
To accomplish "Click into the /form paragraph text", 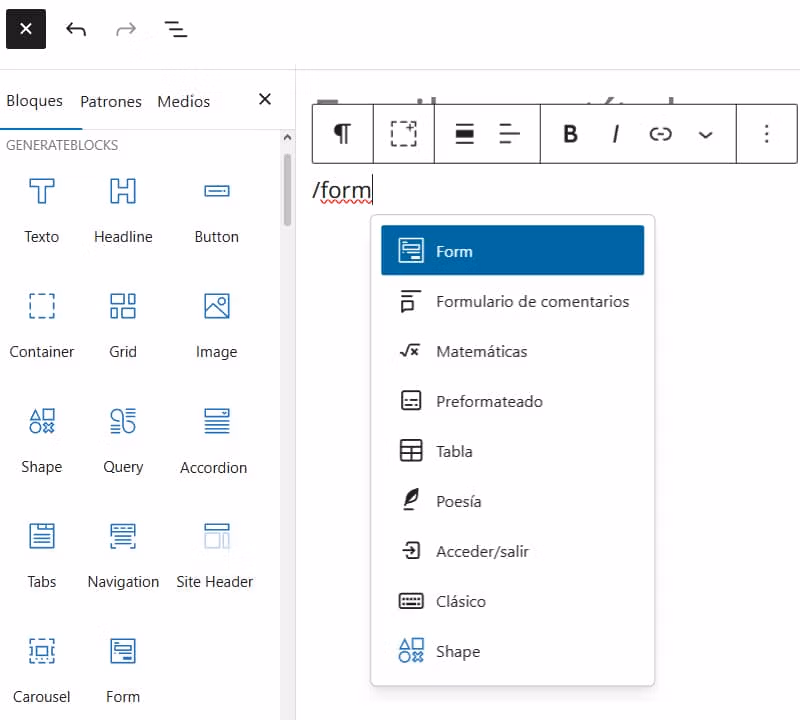I will 342,190.
